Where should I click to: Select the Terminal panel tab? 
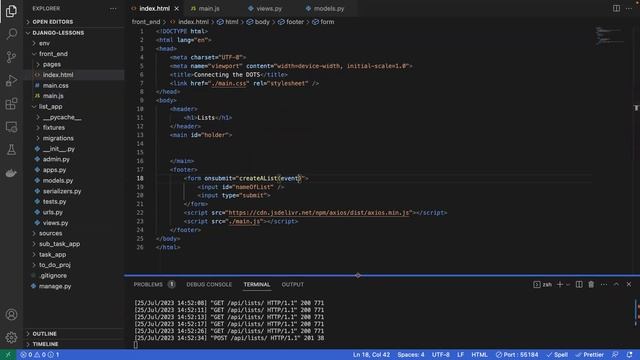point(257,284)
